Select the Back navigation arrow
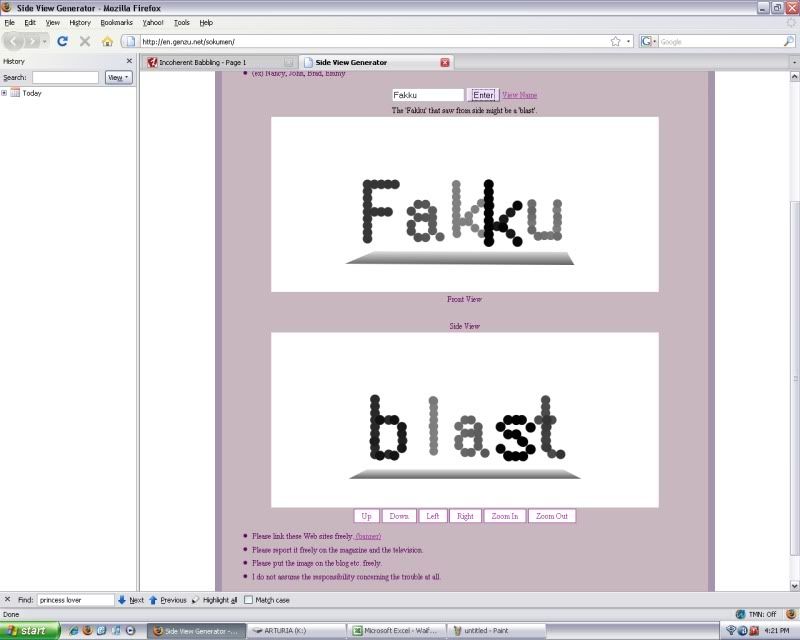The image size is (800, 640). pyautogui.click(x=11, y=42)
